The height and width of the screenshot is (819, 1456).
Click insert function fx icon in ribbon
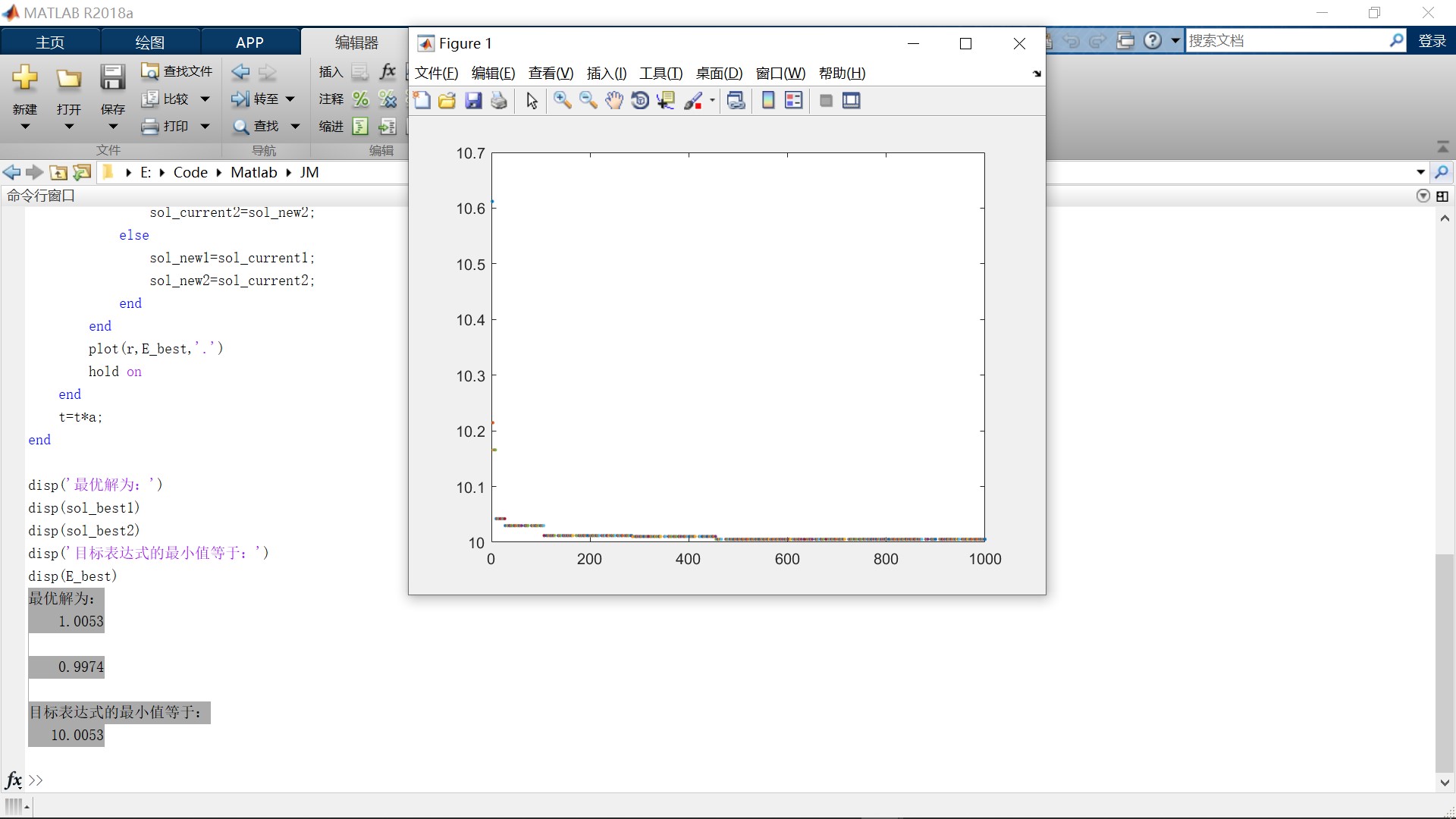[x=388, y=71]
